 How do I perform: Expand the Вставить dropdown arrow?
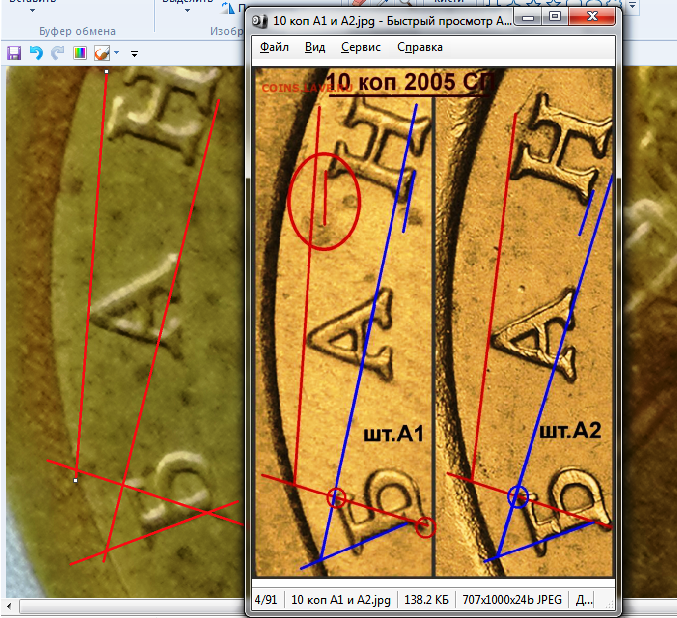32,10
